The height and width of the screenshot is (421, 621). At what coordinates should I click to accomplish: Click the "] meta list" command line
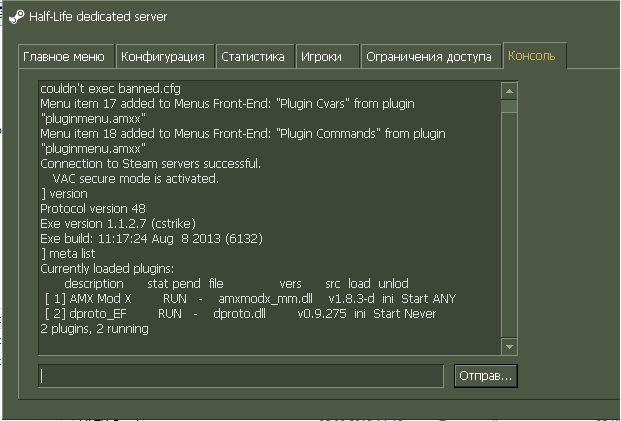[68, 253]
